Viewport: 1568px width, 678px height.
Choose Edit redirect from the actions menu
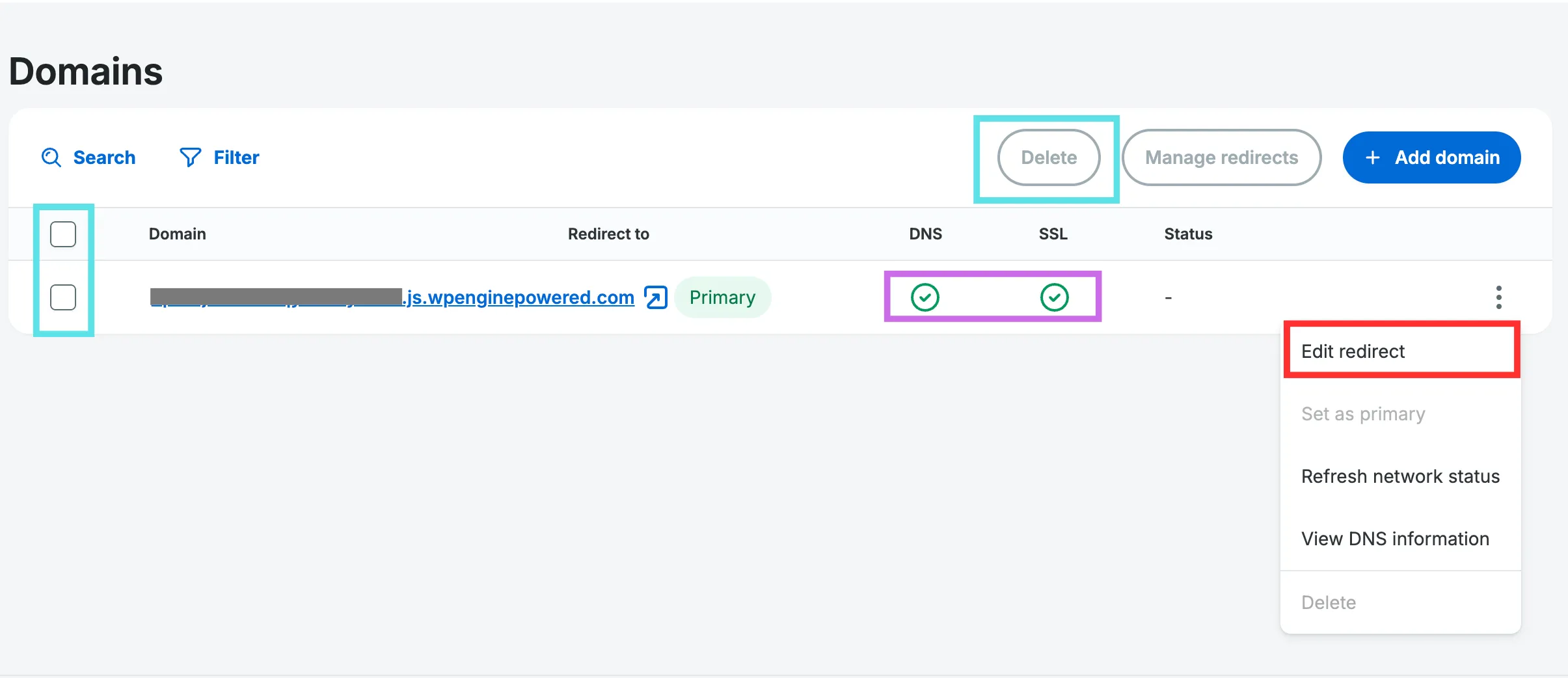point(1353,351)
